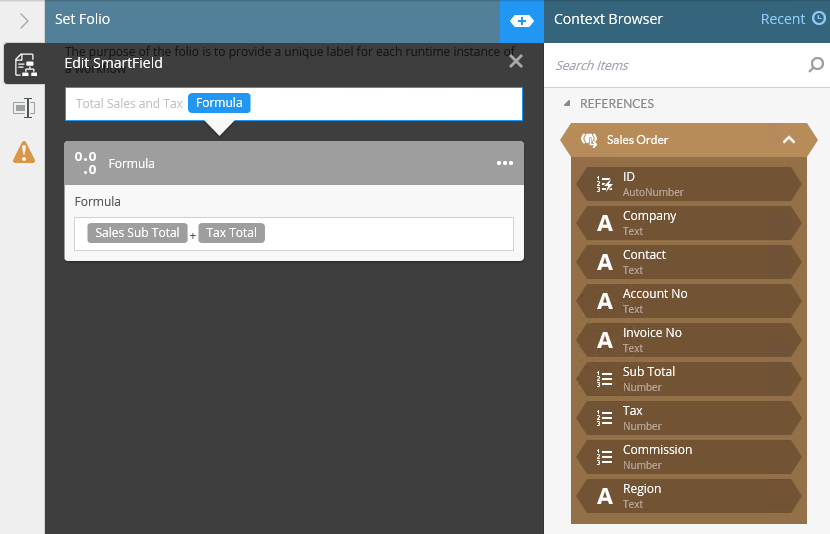Click the text type icon beside Contact

605,263
